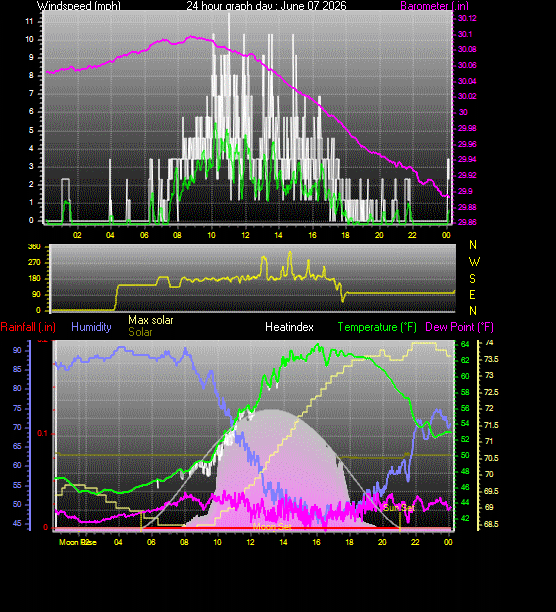Image resolution: width=556 pixels, height=612 pixels.
Task: Select the 90 humidity axis value
Action: point(17,350)
